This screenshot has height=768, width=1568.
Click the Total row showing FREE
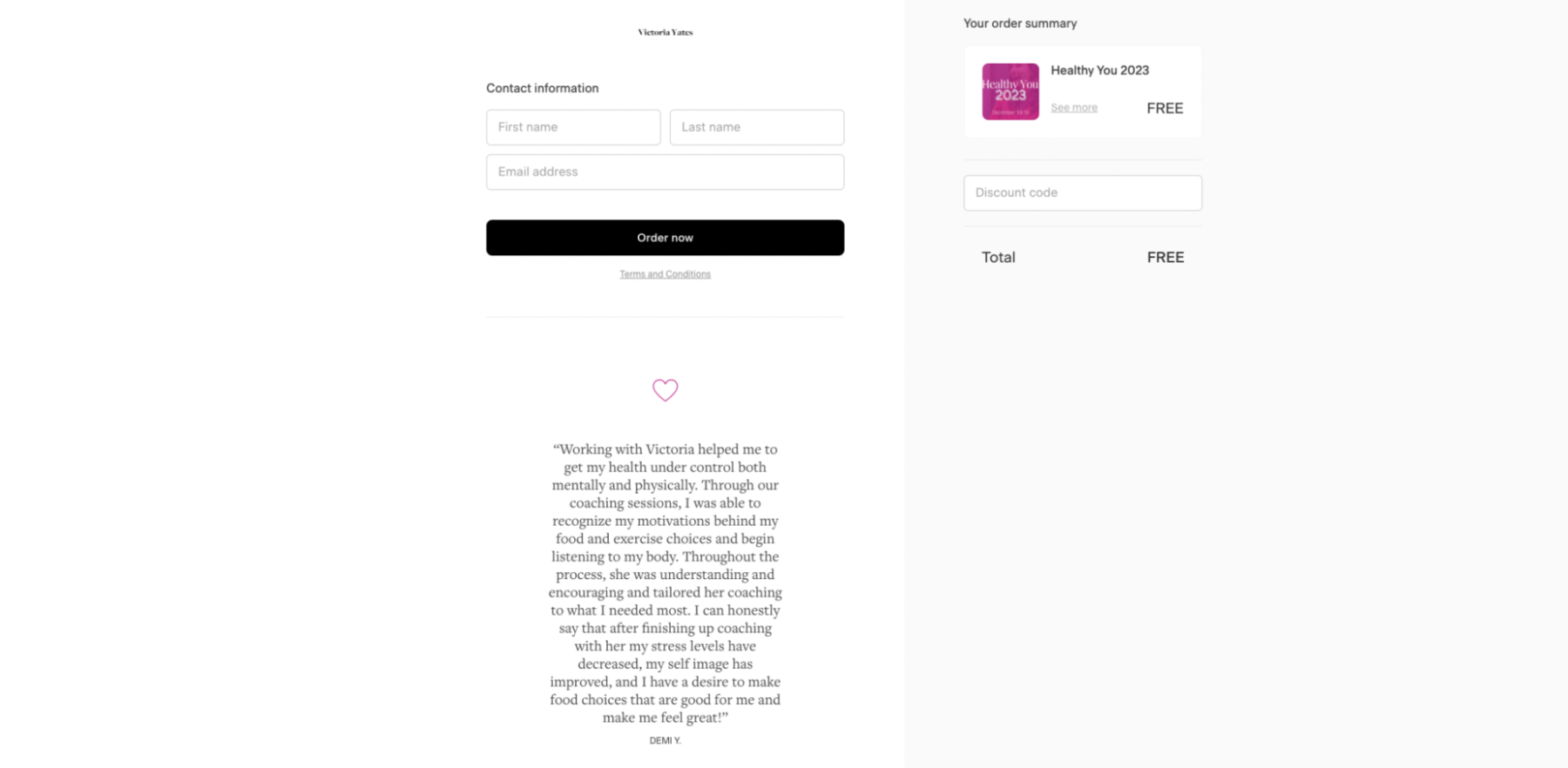[1082, 257]
